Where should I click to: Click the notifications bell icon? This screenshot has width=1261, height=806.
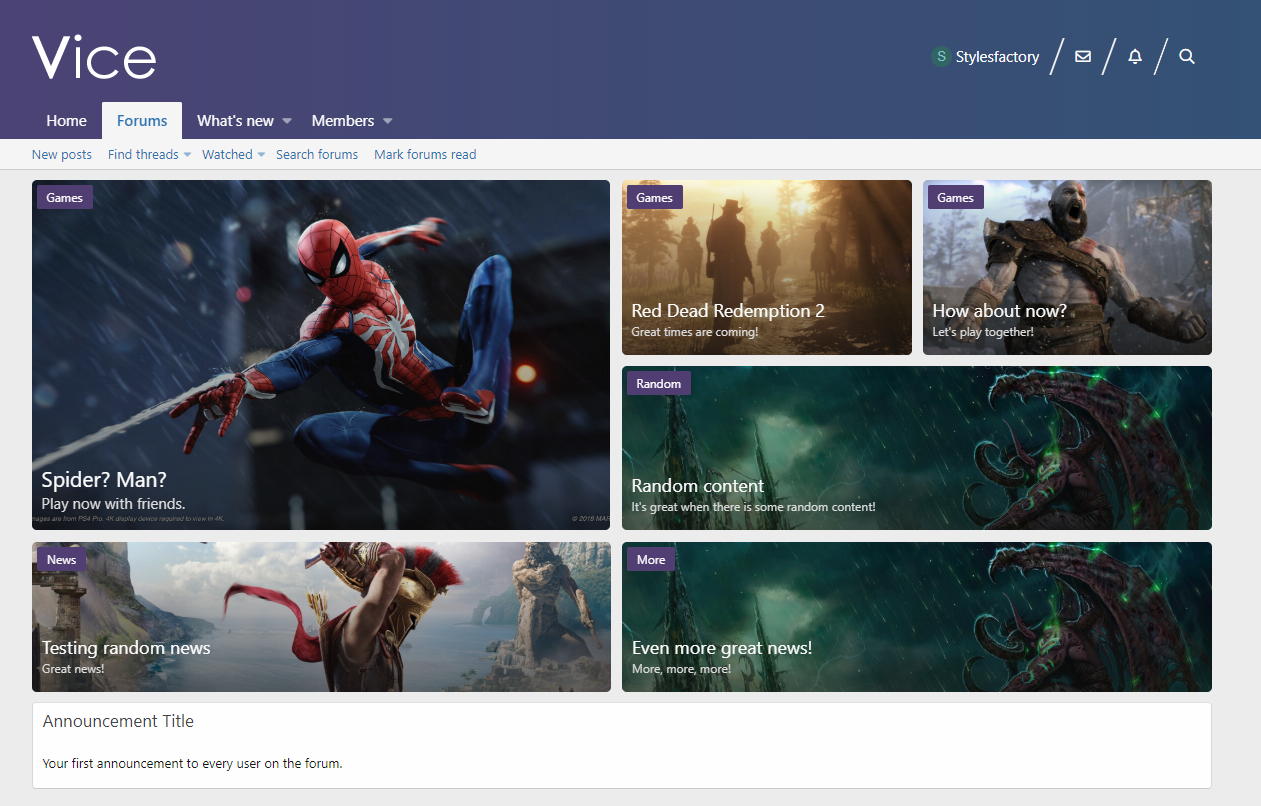[1135, 57]
